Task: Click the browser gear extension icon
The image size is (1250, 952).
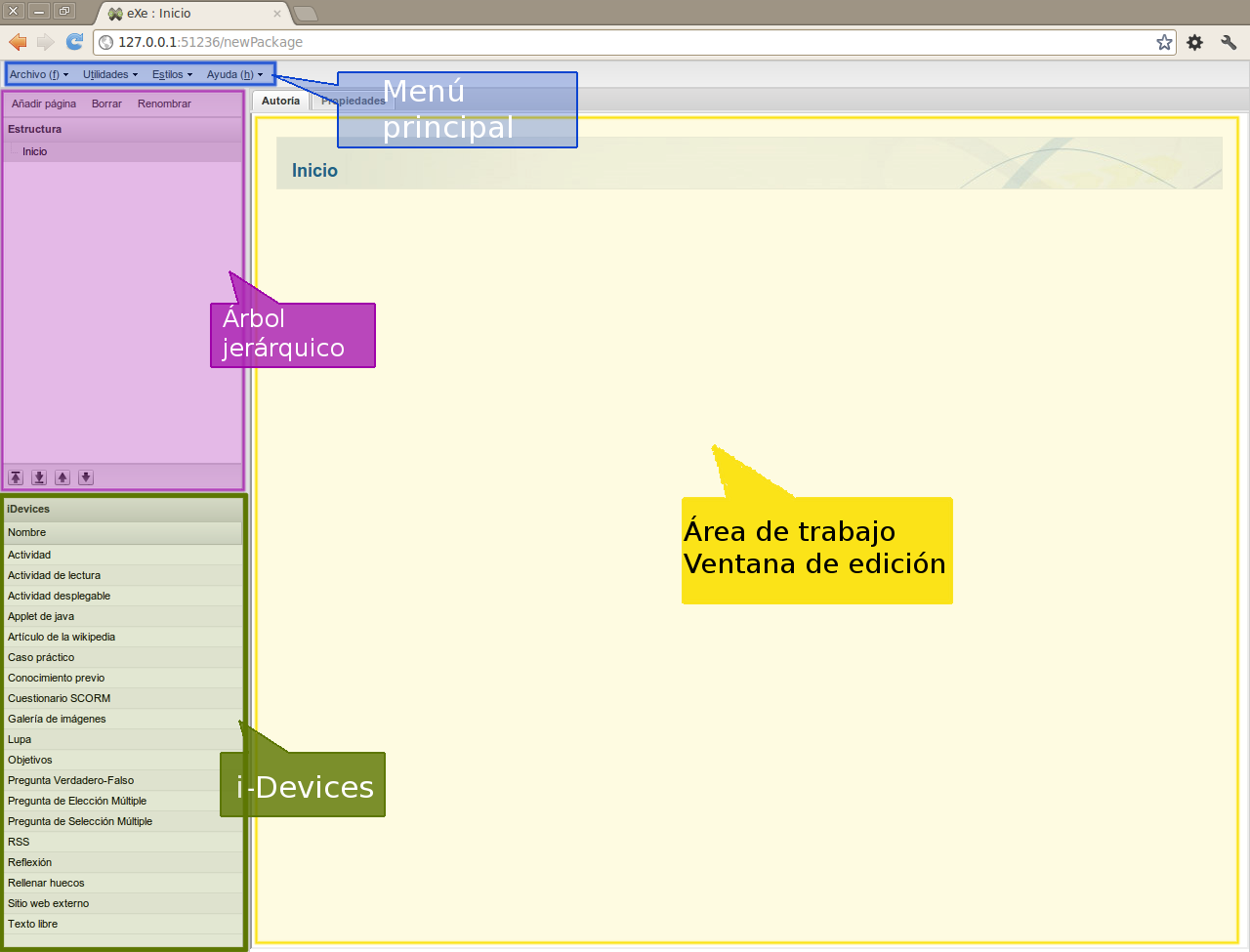Action: [x=1194, y=42]
